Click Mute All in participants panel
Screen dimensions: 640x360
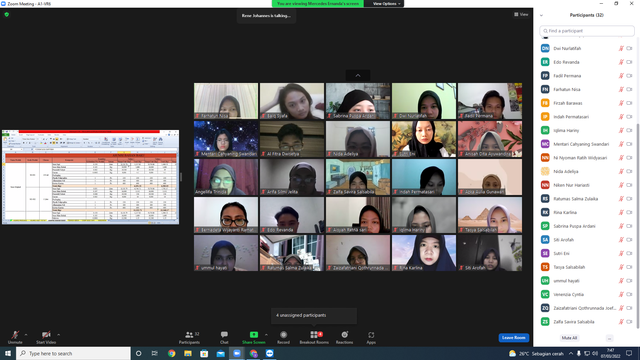pos(569,338)
